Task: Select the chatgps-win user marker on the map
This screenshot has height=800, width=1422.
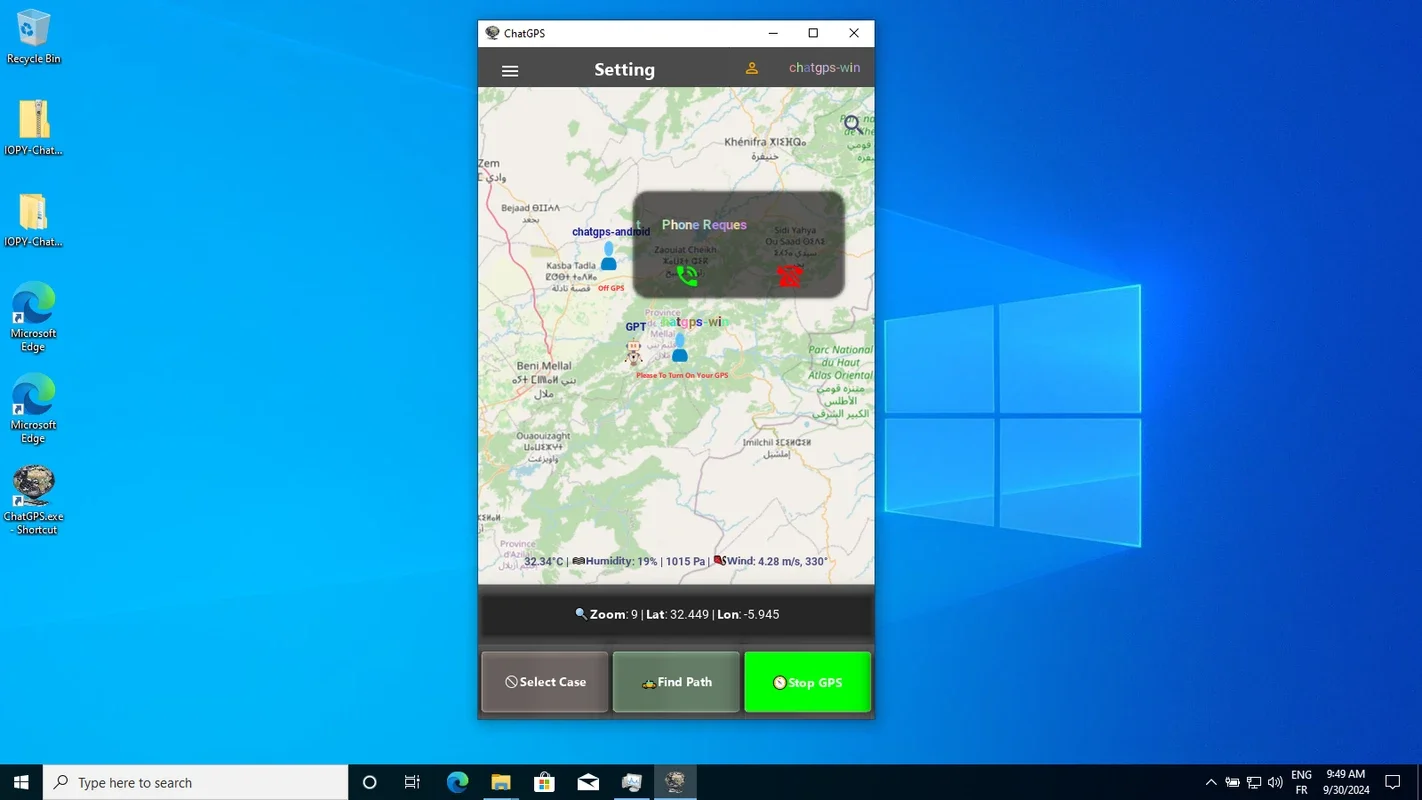Action: [x=680, y=347]
